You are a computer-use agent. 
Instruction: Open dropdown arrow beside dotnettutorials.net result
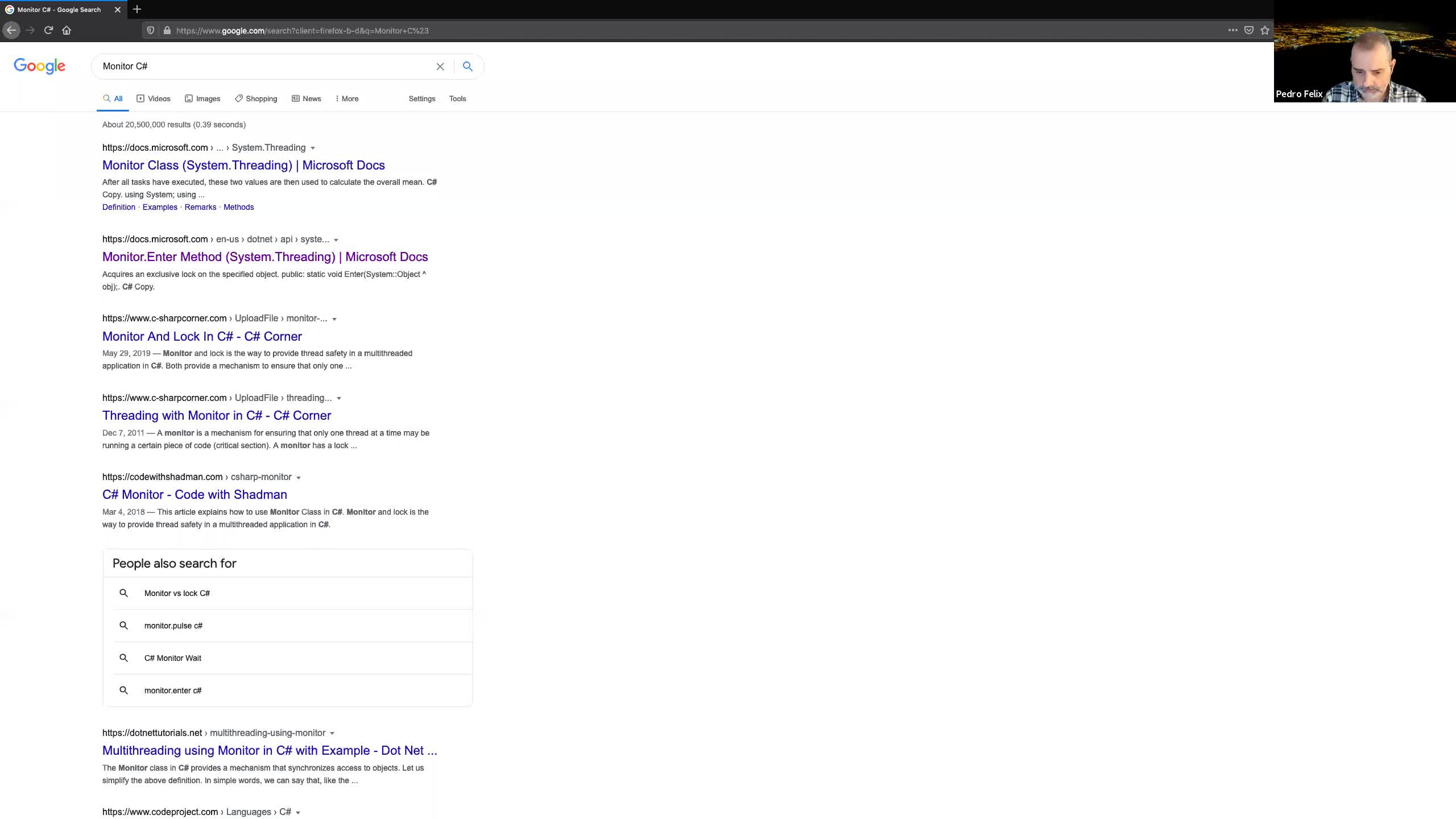332,734
